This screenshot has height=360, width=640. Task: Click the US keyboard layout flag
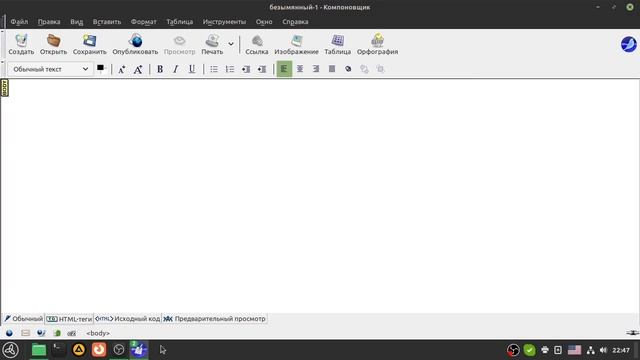coord(574,350)
